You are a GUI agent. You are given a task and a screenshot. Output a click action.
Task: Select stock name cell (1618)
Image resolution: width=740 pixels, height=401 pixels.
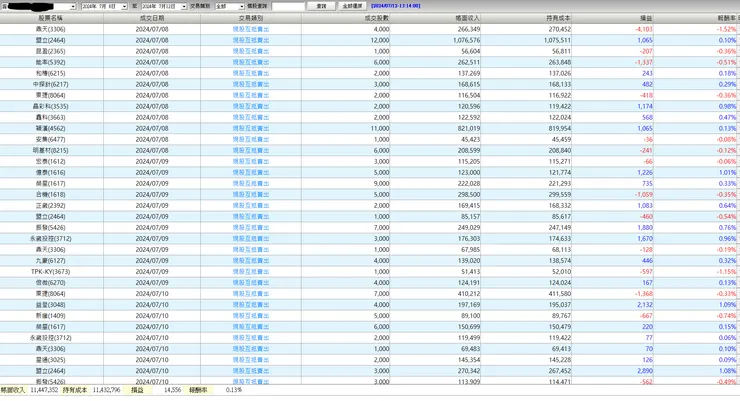50,194
